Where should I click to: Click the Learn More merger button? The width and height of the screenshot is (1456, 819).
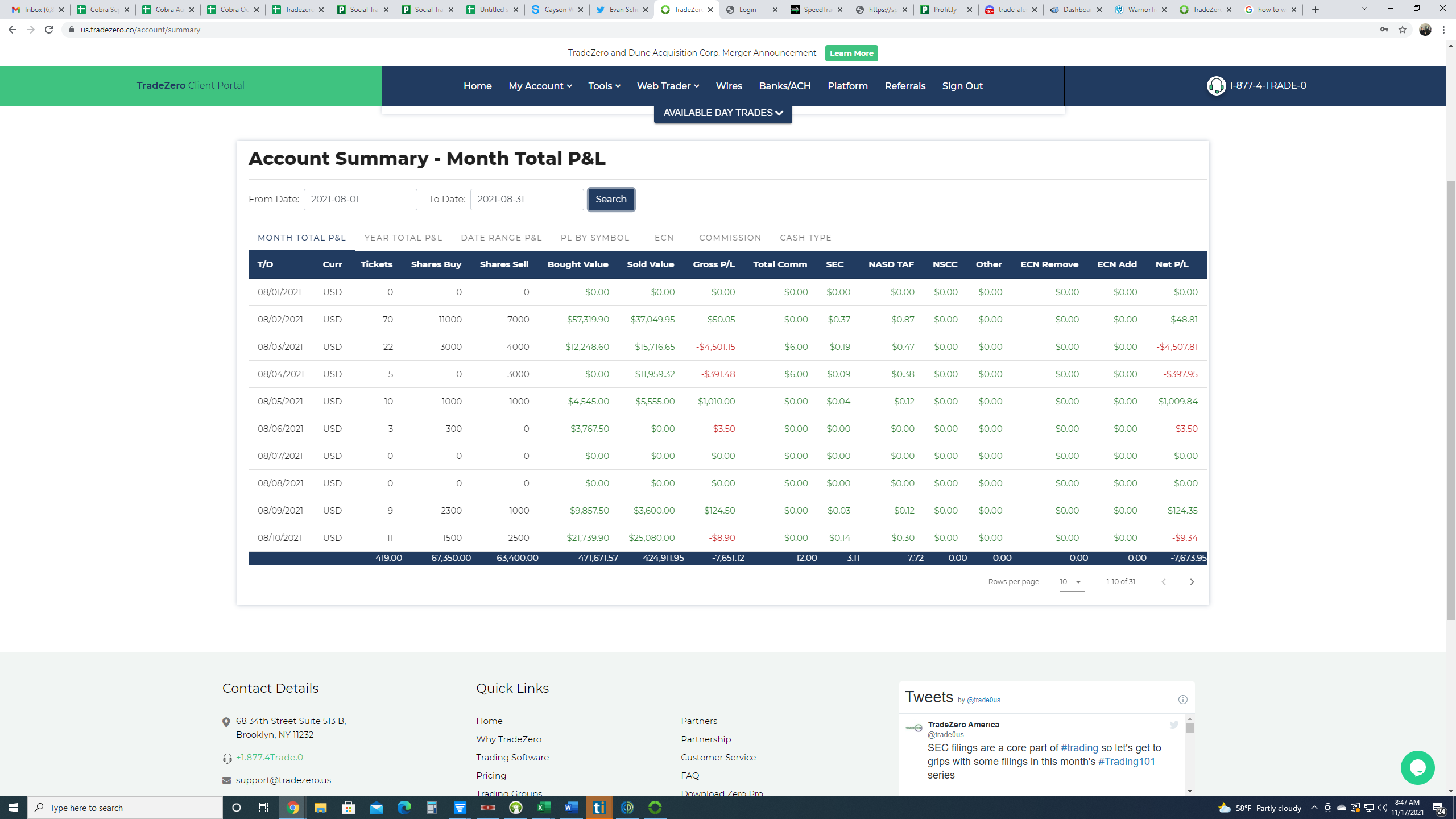851,53
